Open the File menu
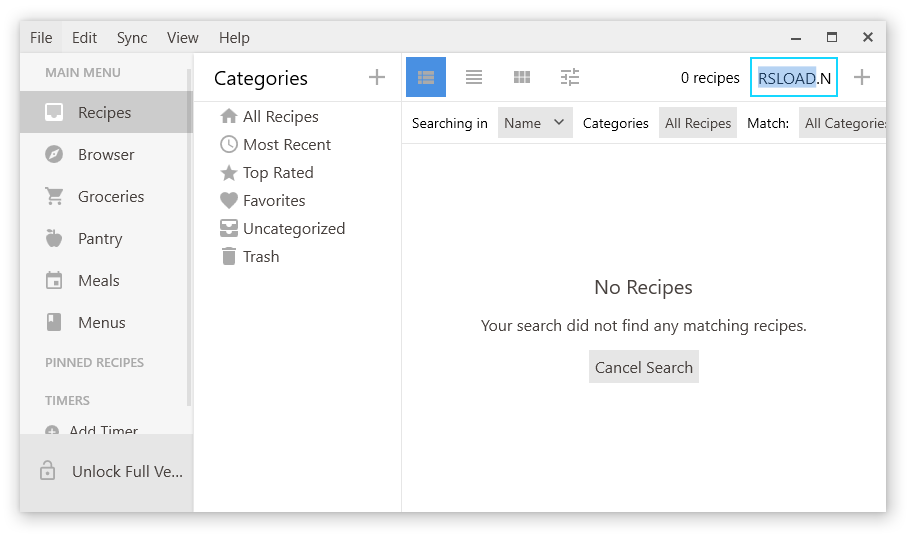 (41, 38)
